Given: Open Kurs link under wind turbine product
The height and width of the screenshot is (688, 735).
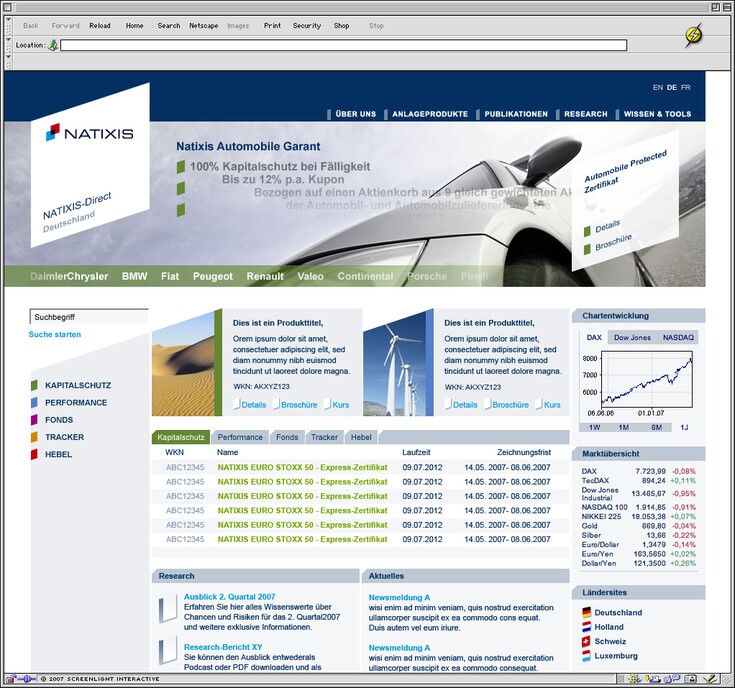Looking at the screenshot, I should tap(552, 405).
